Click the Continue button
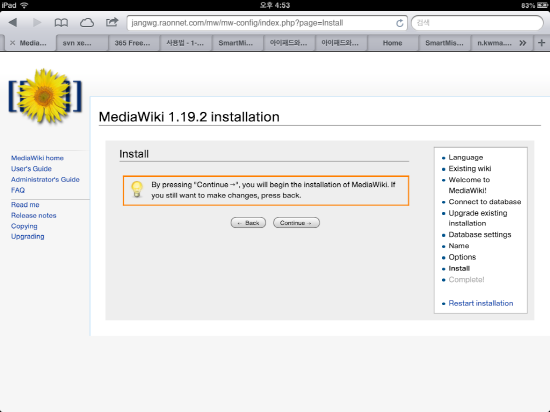550x412 pixels. [296, 223]
